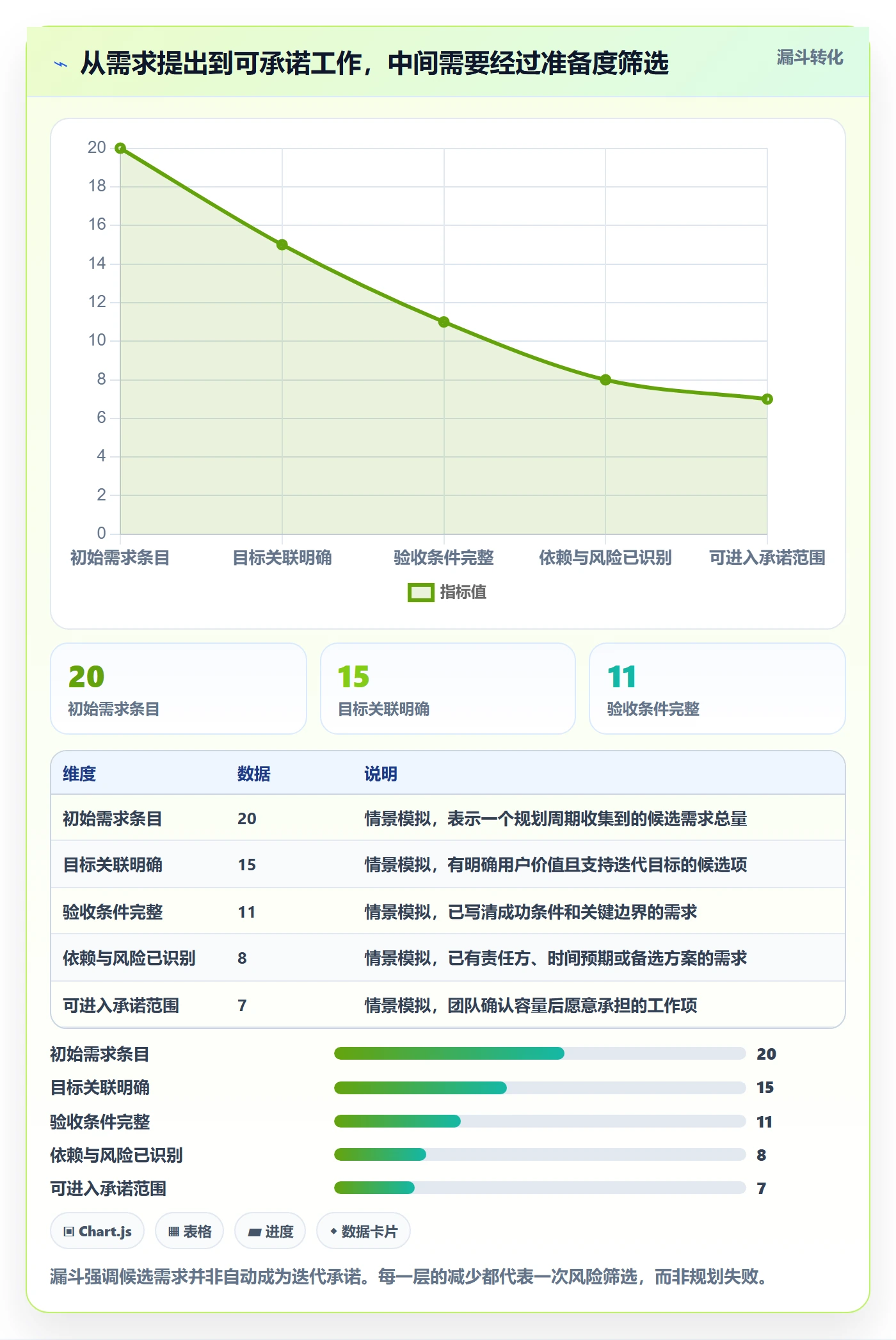The image size is (896, 1340).
Task: Click the 初始需求条目 progress bar
Action: (540, 1053)
